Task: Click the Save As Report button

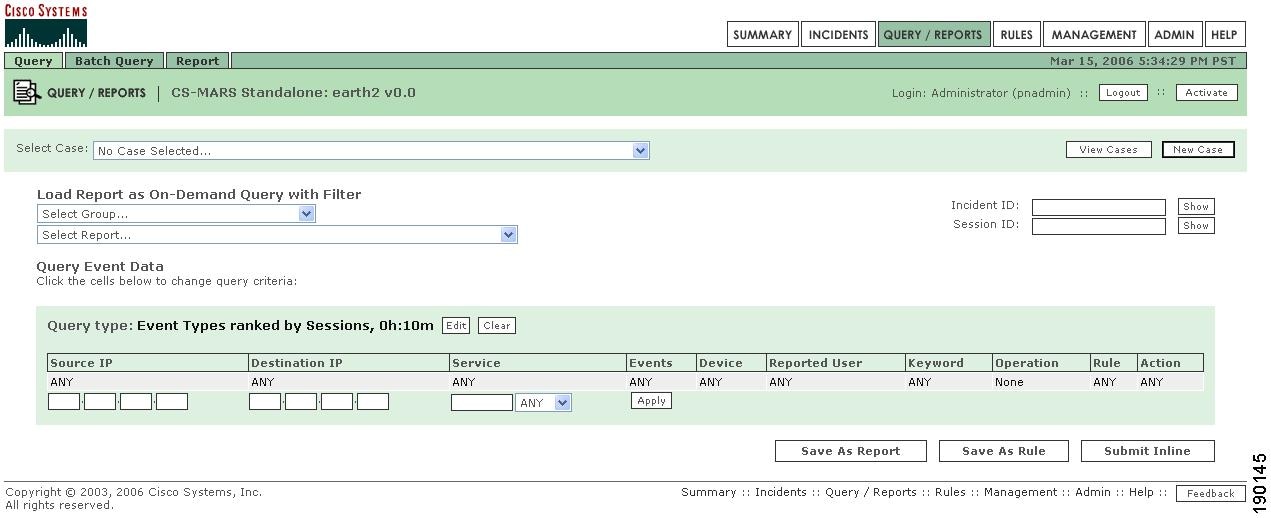Action: click(x=851, y=451)
